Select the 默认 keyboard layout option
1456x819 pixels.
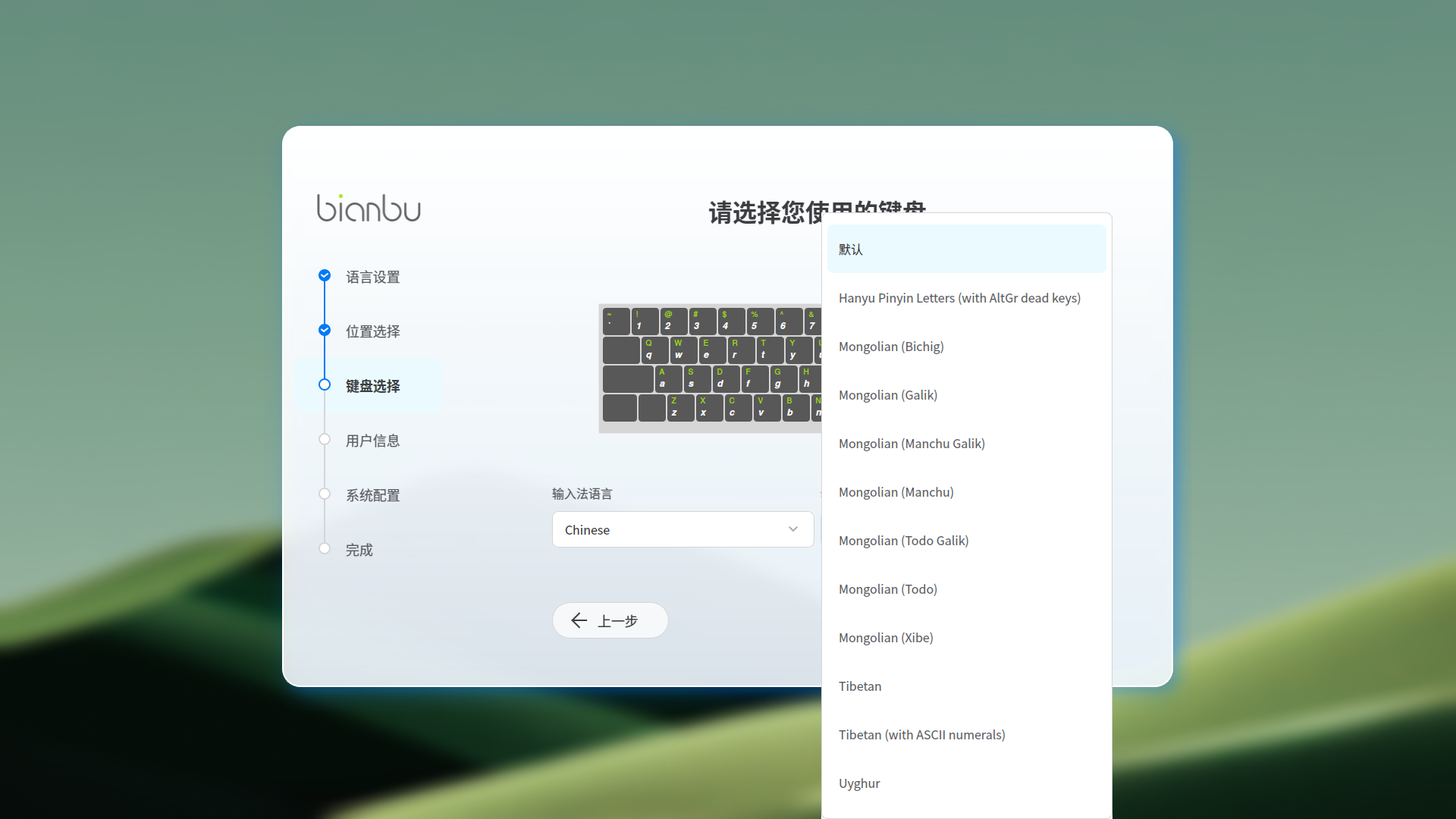(x=966, y=249)
